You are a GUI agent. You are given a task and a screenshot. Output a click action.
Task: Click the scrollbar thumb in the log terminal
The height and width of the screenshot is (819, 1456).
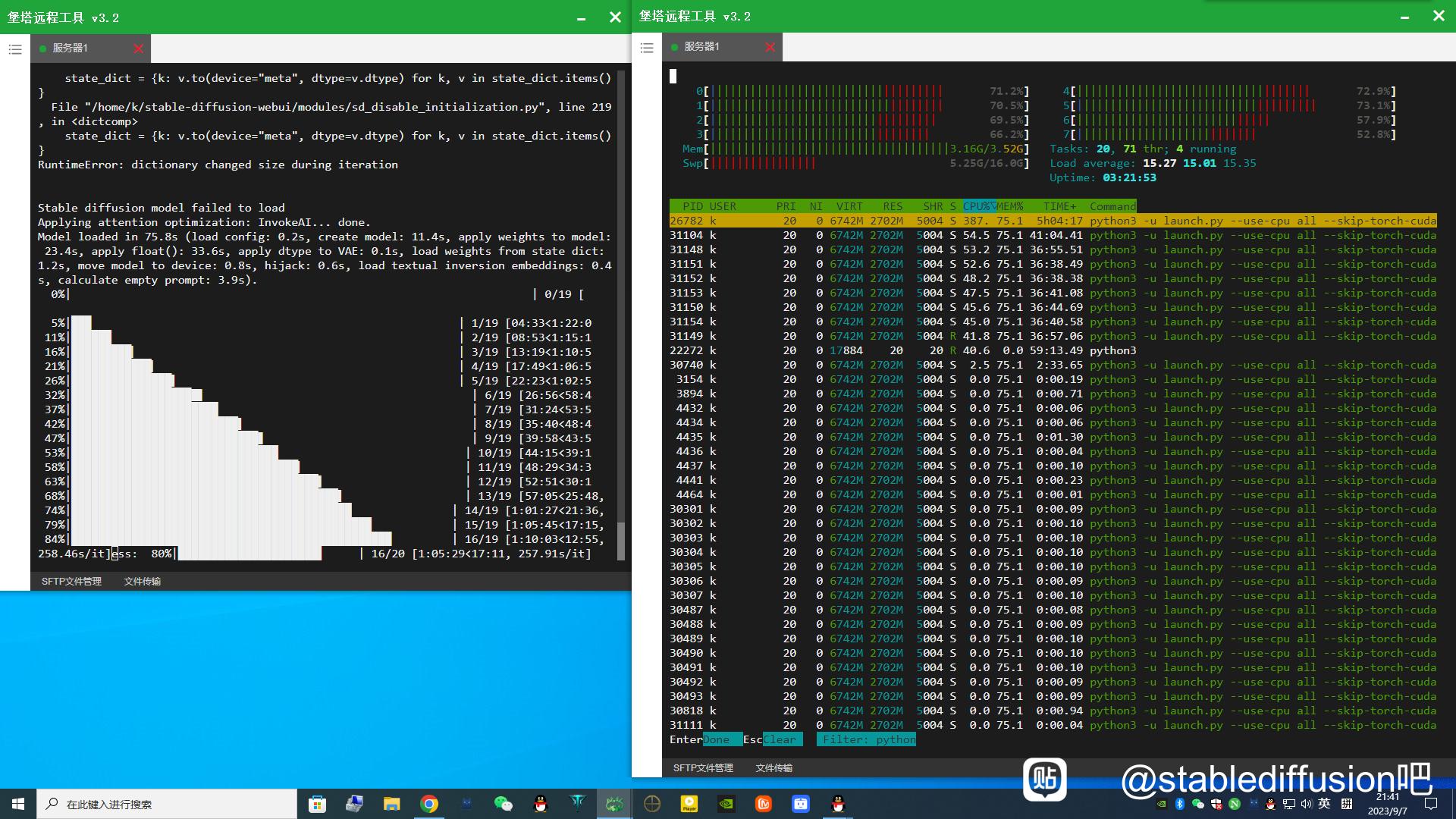(x=621, y=541)
